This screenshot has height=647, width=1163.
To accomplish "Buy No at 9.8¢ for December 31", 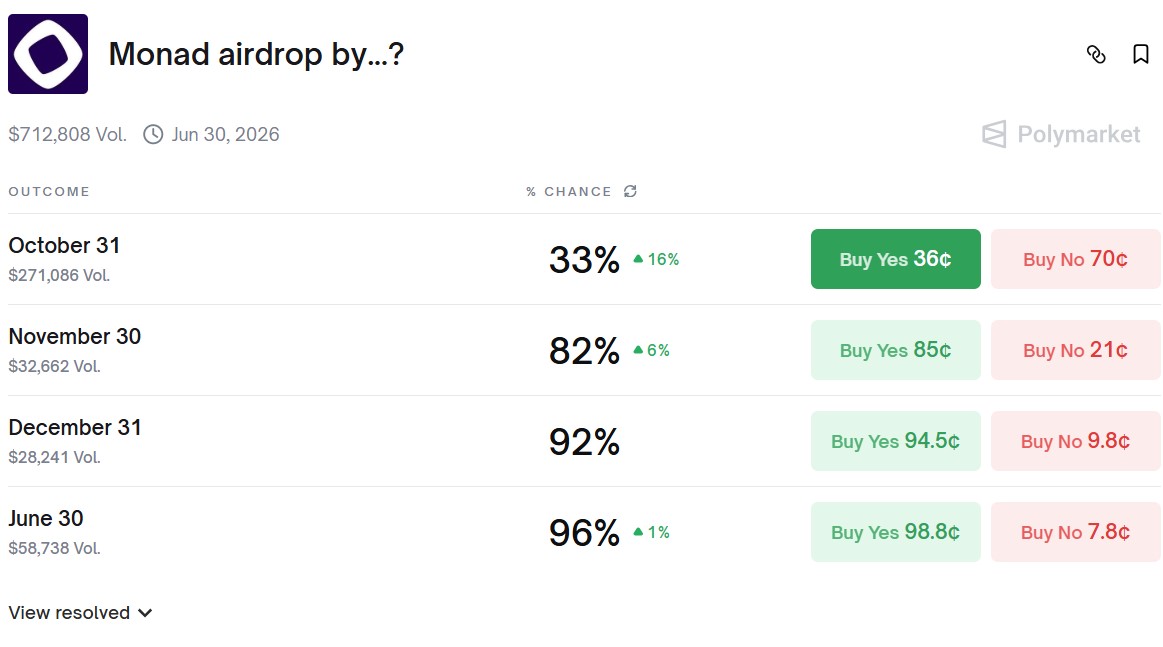I will (x=1075, y=441).
